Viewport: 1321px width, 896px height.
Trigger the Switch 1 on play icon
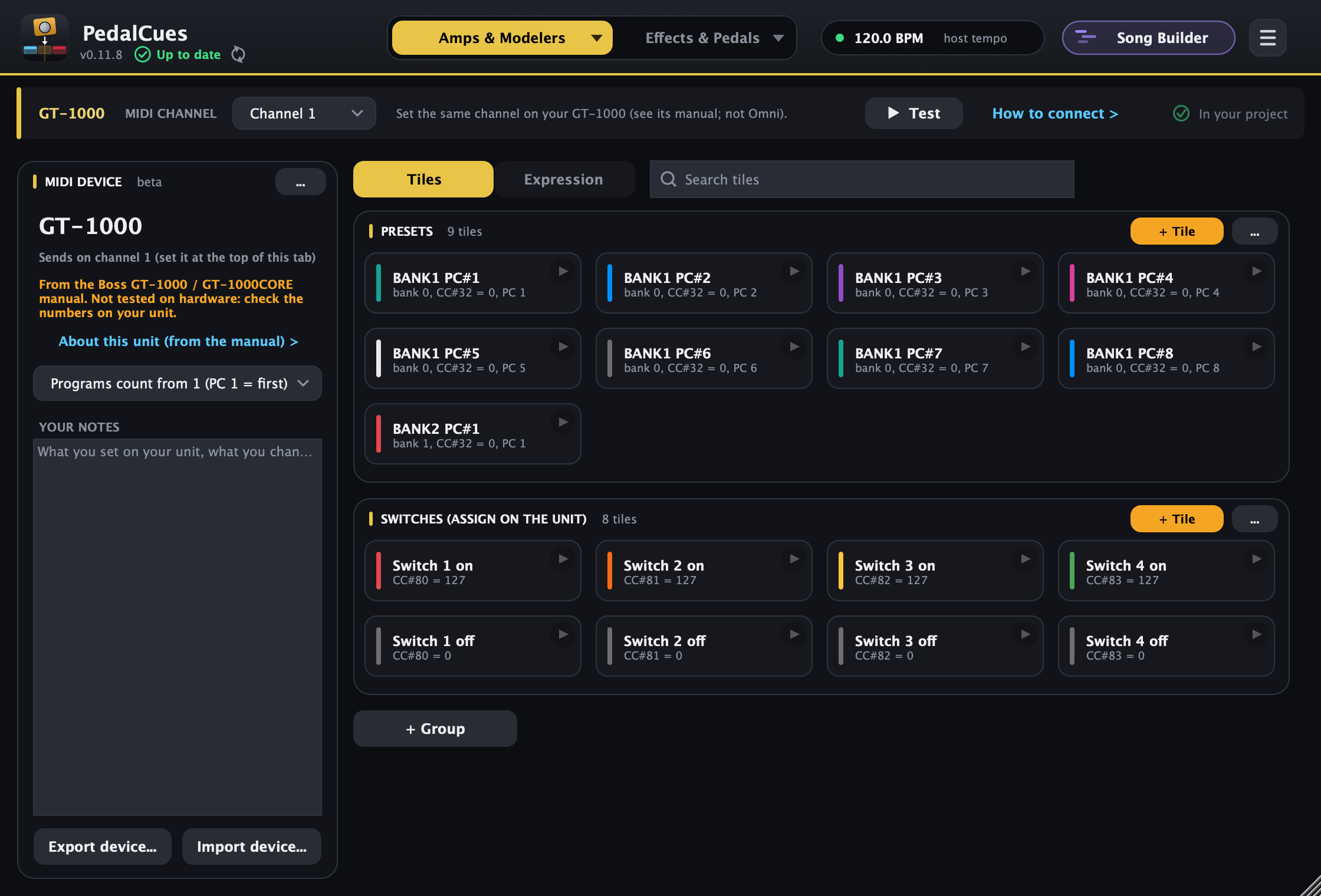click(563, 559)
